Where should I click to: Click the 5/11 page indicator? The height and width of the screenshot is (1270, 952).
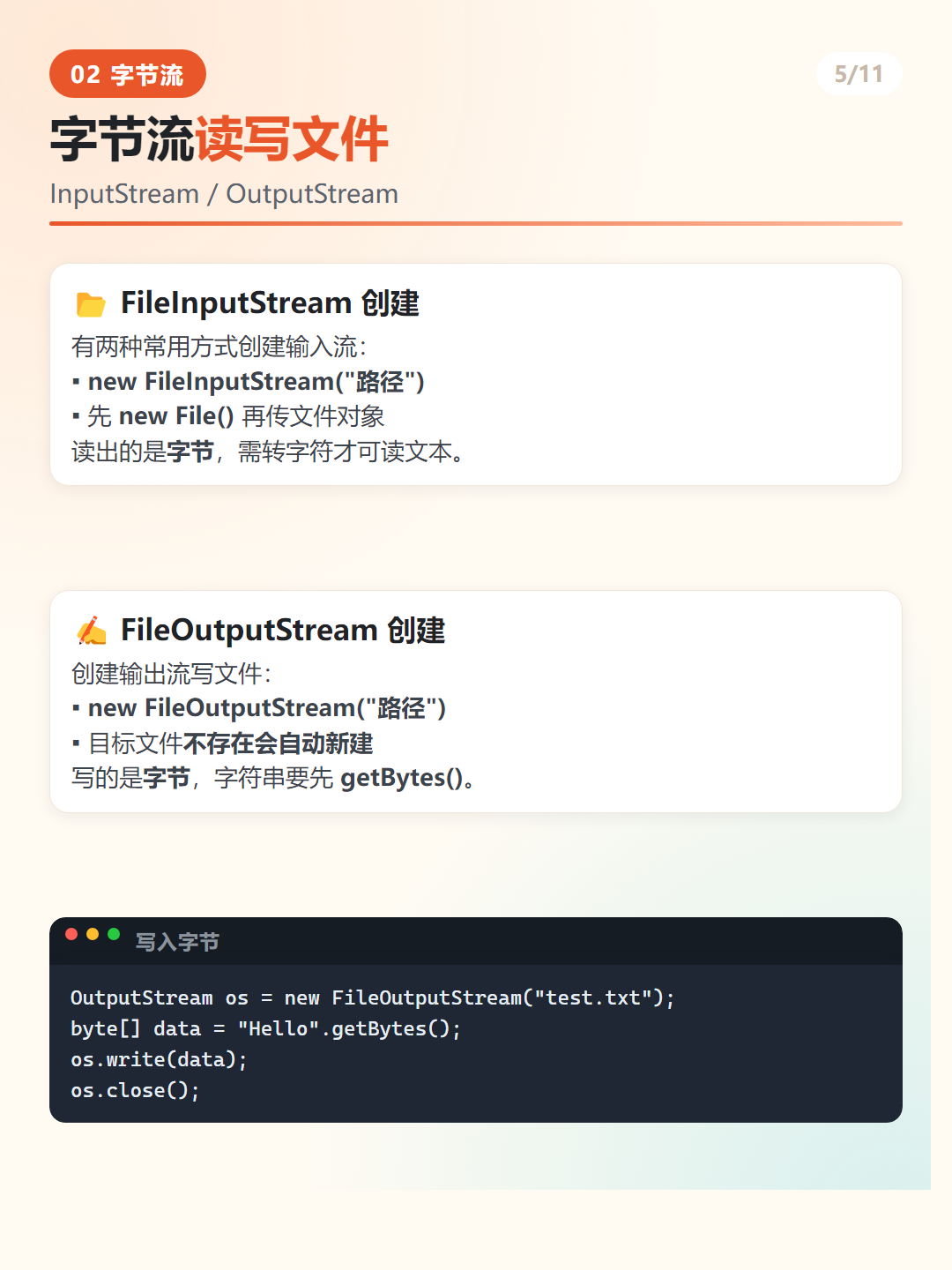(859, 74)
